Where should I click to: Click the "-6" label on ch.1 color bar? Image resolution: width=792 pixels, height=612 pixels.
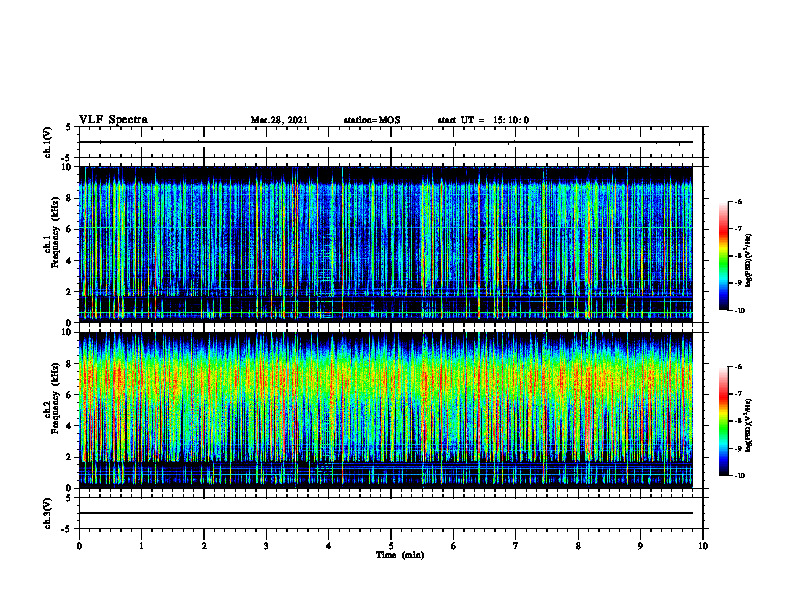point(738,201)
